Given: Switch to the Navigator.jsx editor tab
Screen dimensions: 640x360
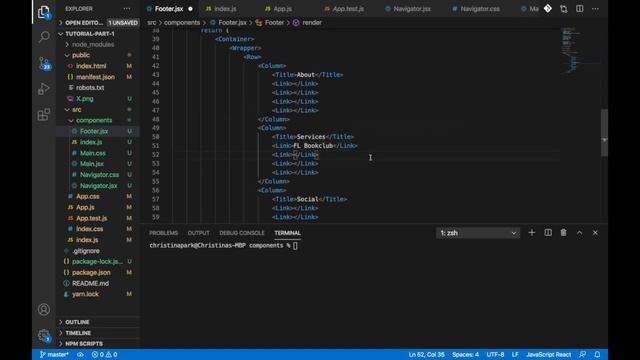Looking at the screenshot, I should point(411,9).
